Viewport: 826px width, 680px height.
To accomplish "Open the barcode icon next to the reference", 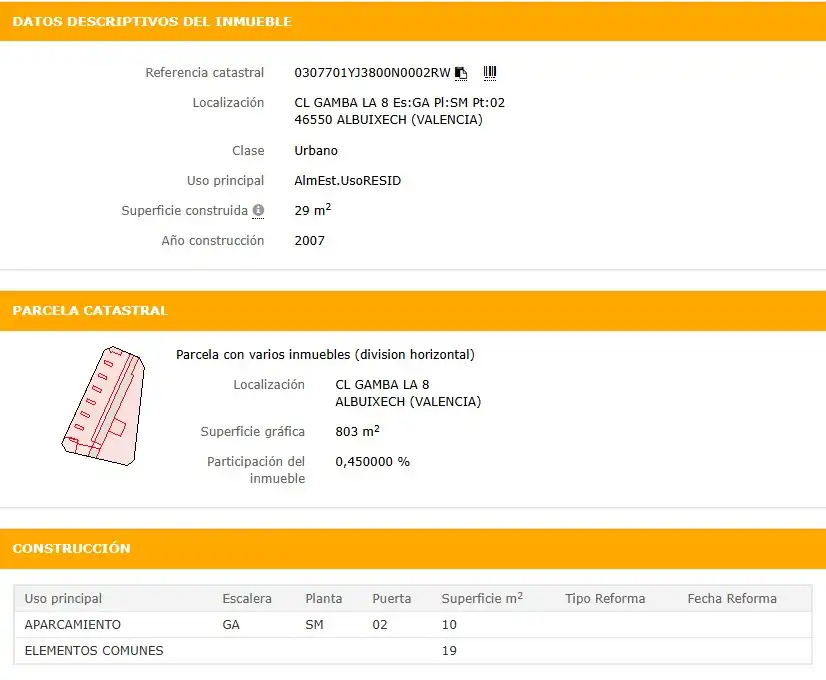I will click(x=490, y=73).
